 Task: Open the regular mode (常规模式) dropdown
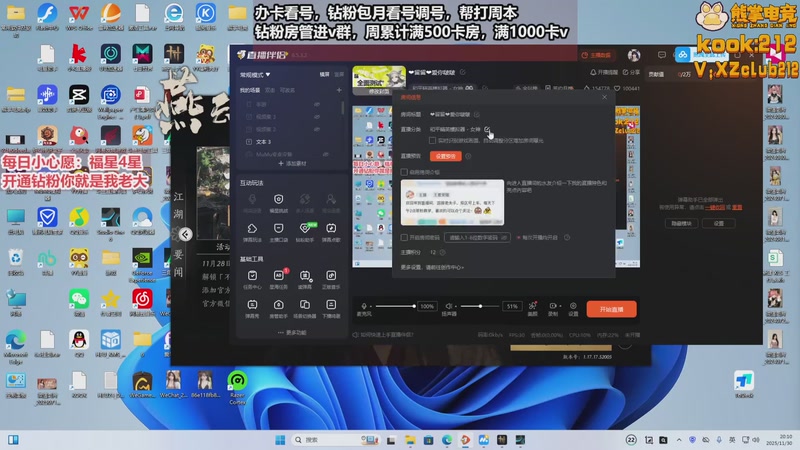pyautogui.click(x=255, y=74)
